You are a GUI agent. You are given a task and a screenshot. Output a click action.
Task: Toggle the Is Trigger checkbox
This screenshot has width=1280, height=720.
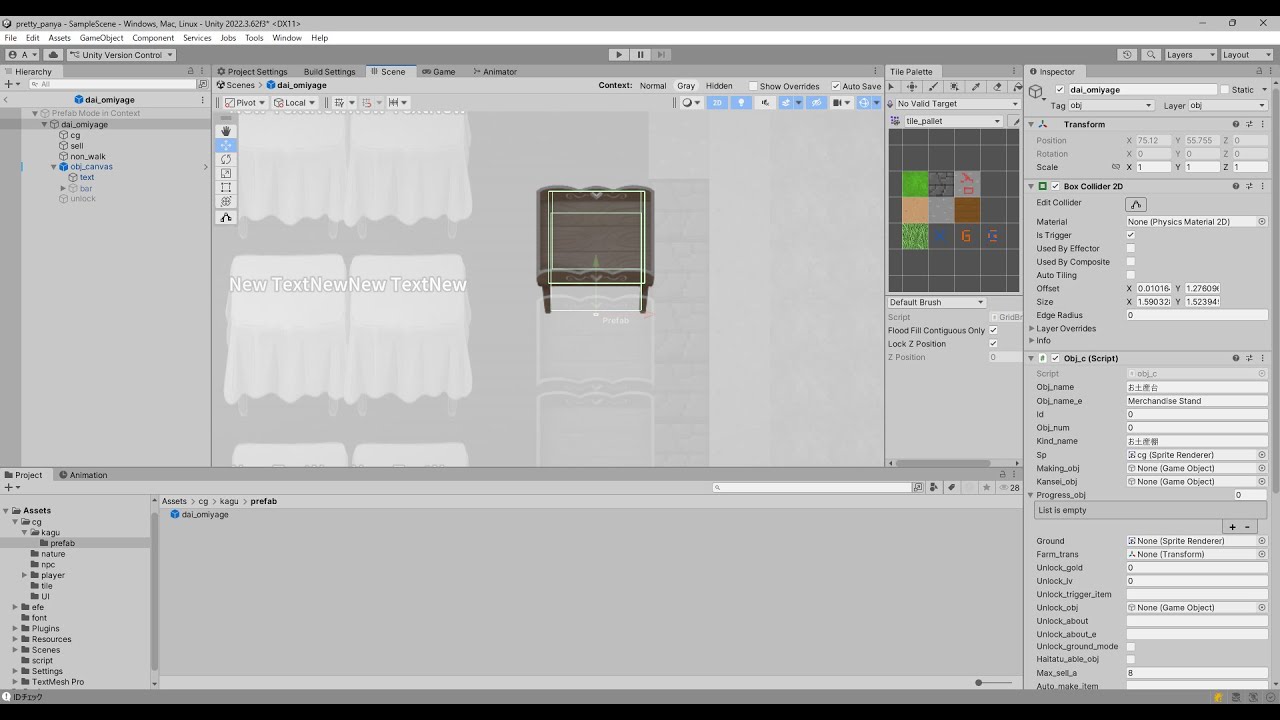[1131, 235]
